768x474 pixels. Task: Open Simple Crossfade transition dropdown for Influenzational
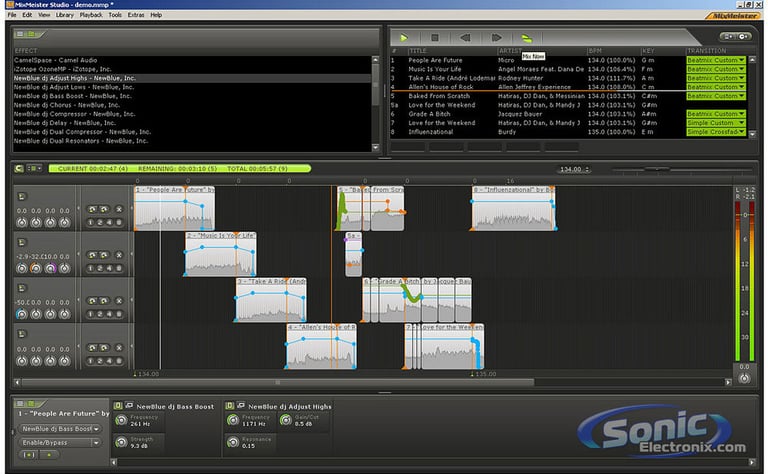point(716,132)
